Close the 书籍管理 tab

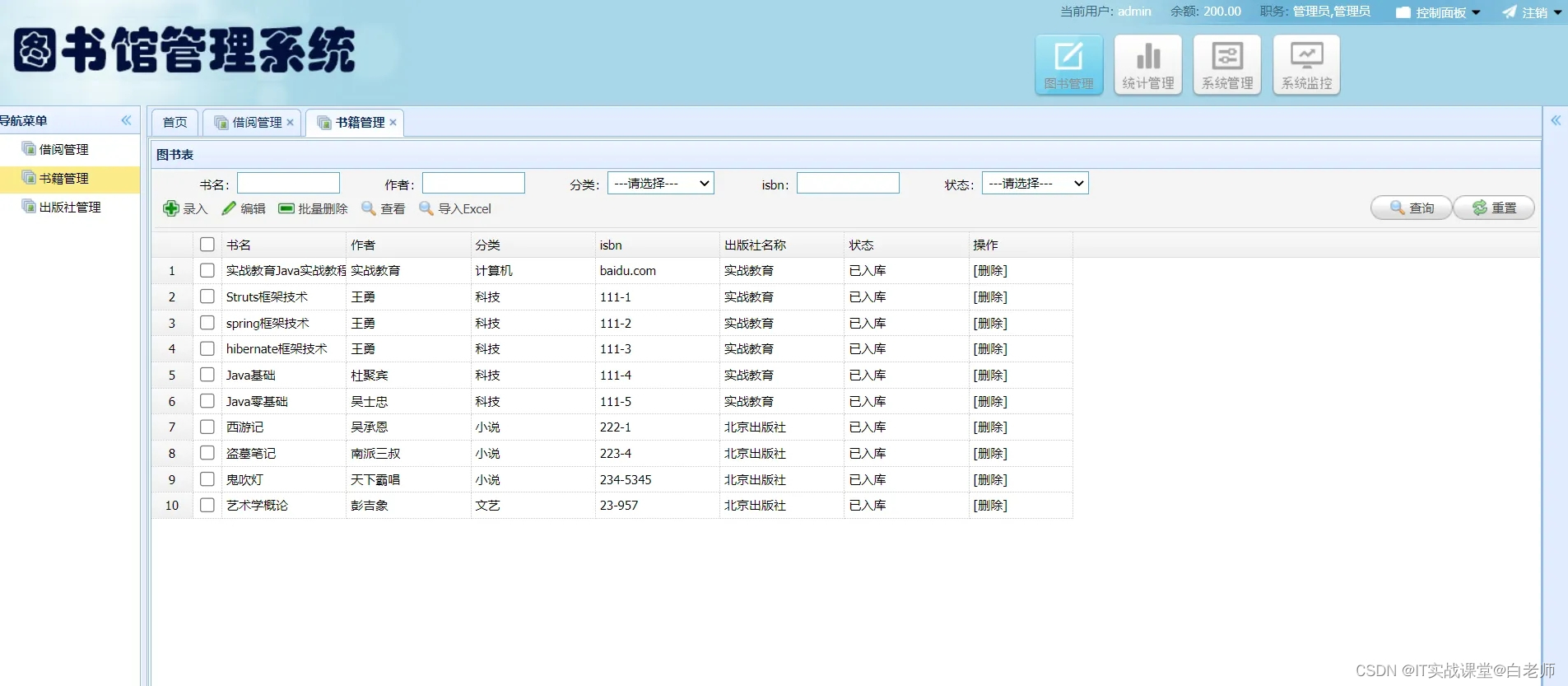coord(393,123)
